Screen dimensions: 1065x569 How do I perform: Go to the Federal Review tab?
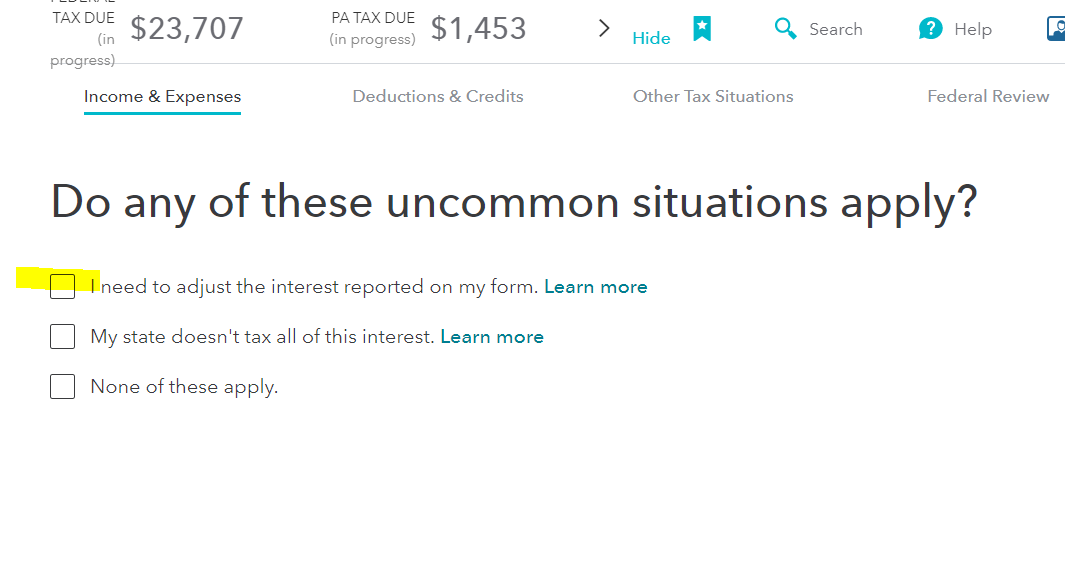click(x=988, y=96)
